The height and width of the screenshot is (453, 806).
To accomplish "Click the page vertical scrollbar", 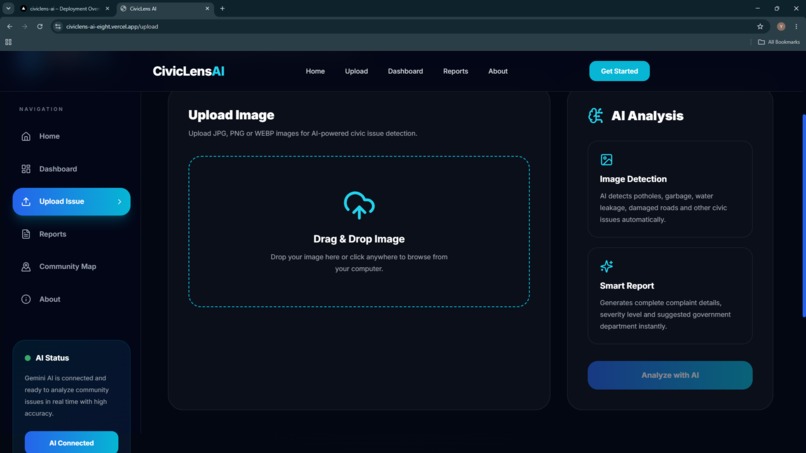I will [804, 216].
